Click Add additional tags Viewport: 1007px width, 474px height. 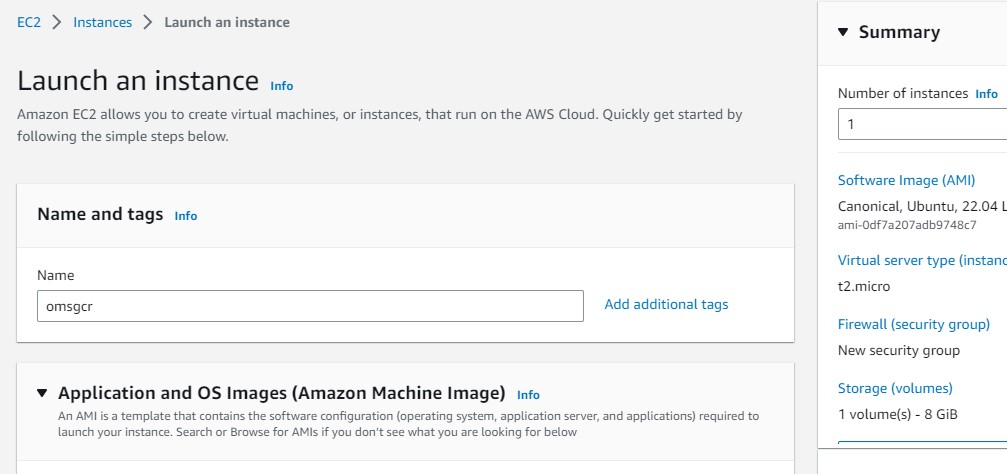(x=666, y=304)
